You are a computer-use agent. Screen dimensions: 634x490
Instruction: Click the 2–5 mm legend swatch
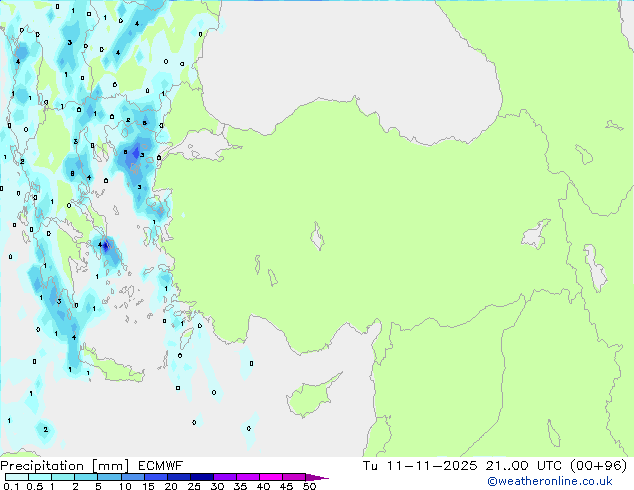point(86,477)
